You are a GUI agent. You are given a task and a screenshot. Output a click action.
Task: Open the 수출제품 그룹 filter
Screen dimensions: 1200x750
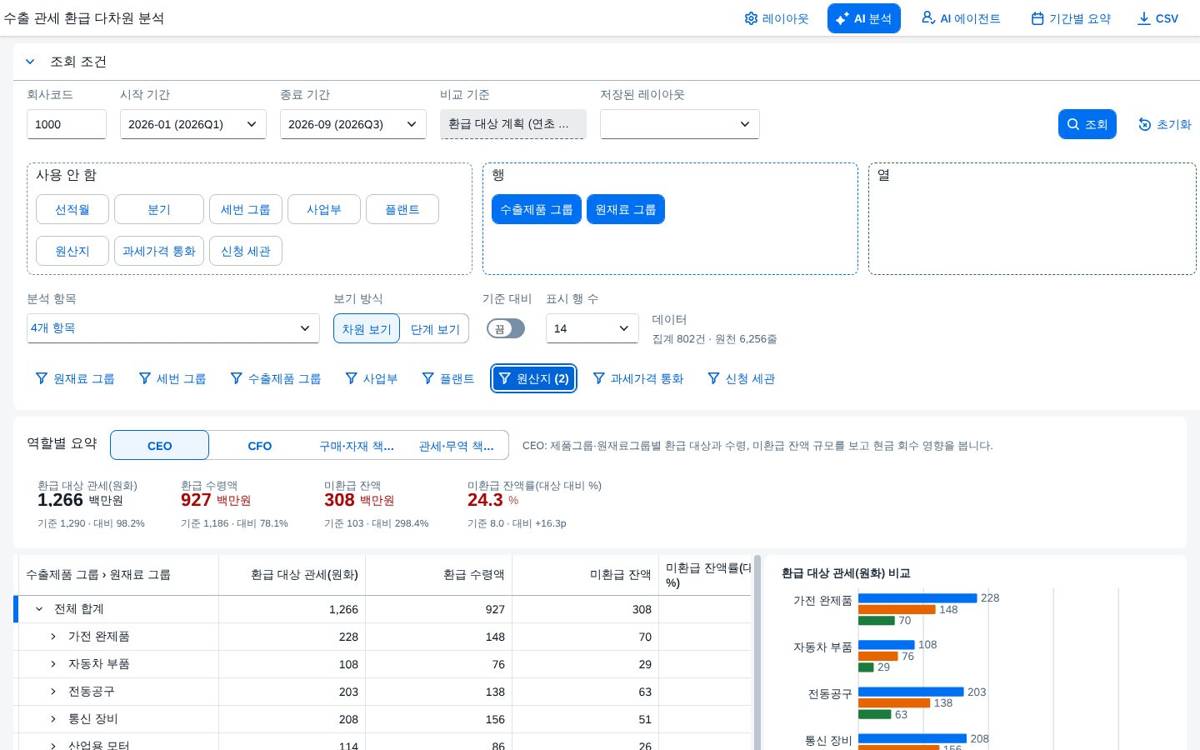click(x=275, y=379)
